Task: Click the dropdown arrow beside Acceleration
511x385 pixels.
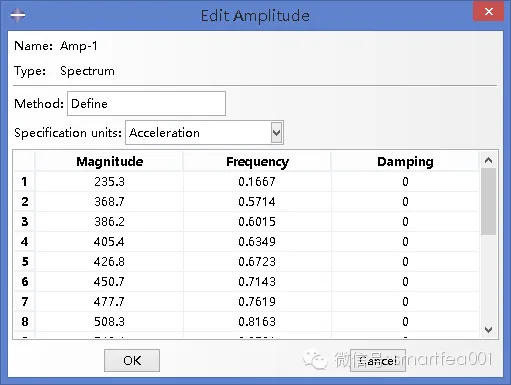Action: click(276, 133)
